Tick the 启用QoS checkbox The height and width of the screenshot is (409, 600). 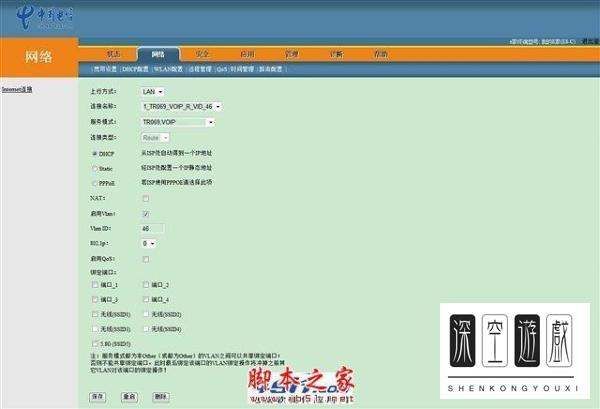point(146,259)
